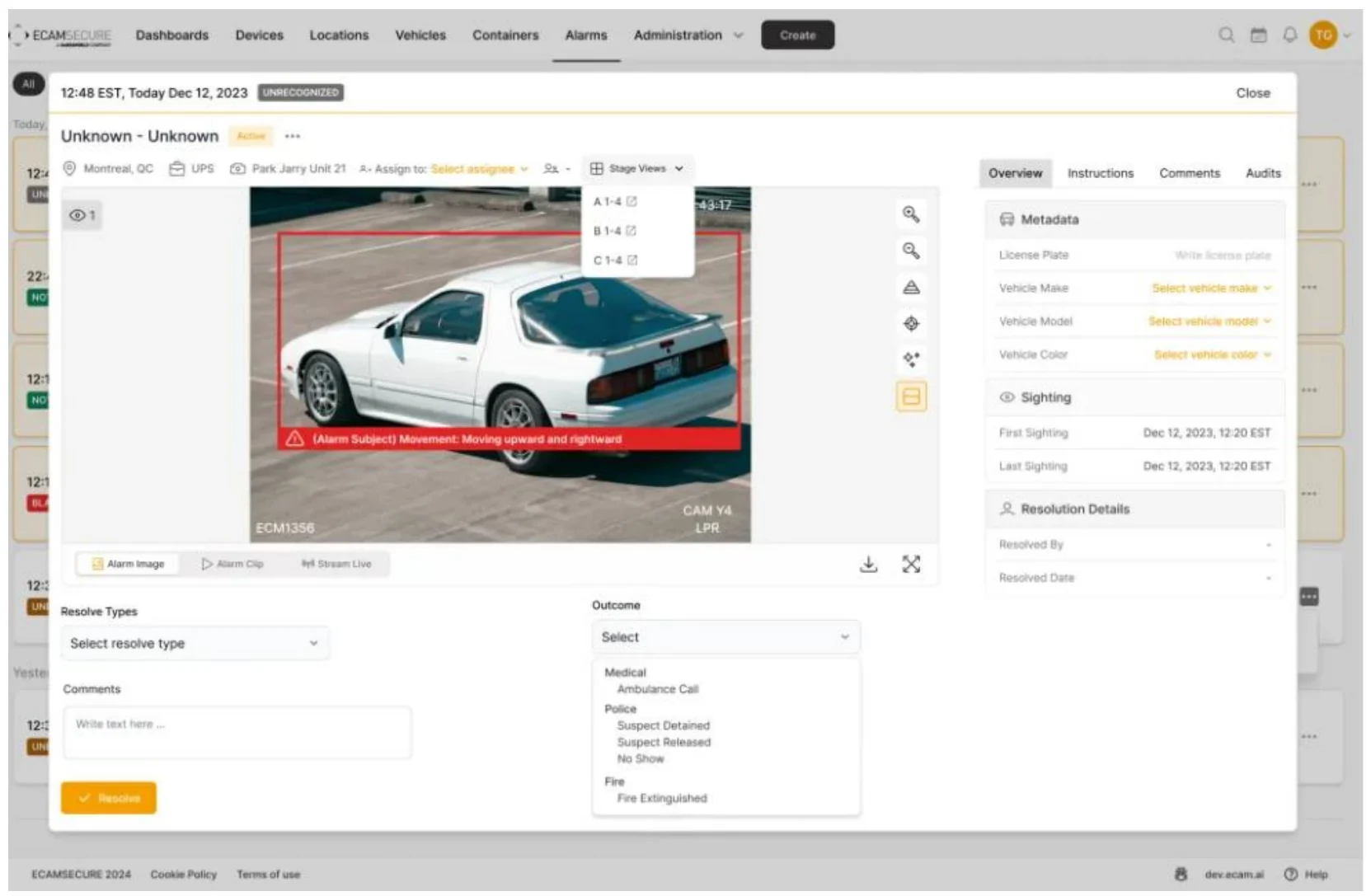Click the zoom in magnifier tool

click(911, 214)
